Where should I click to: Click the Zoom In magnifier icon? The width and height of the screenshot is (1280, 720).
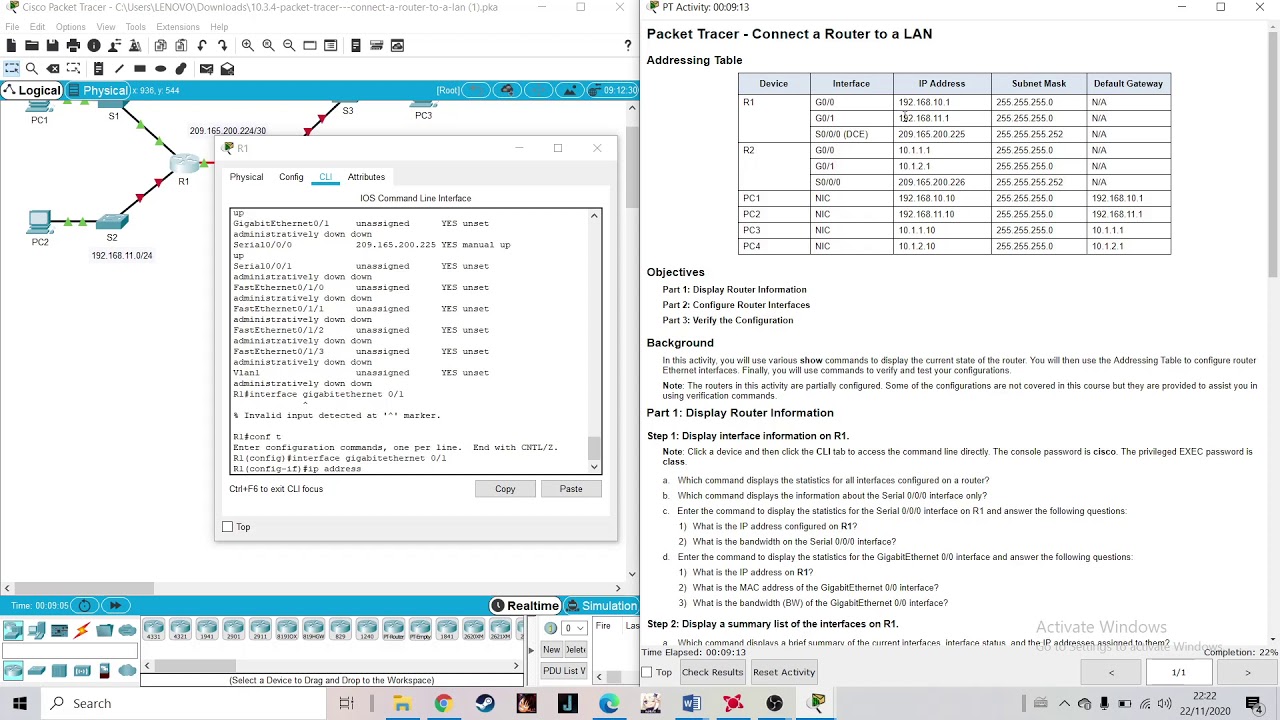tap(247, 45)
